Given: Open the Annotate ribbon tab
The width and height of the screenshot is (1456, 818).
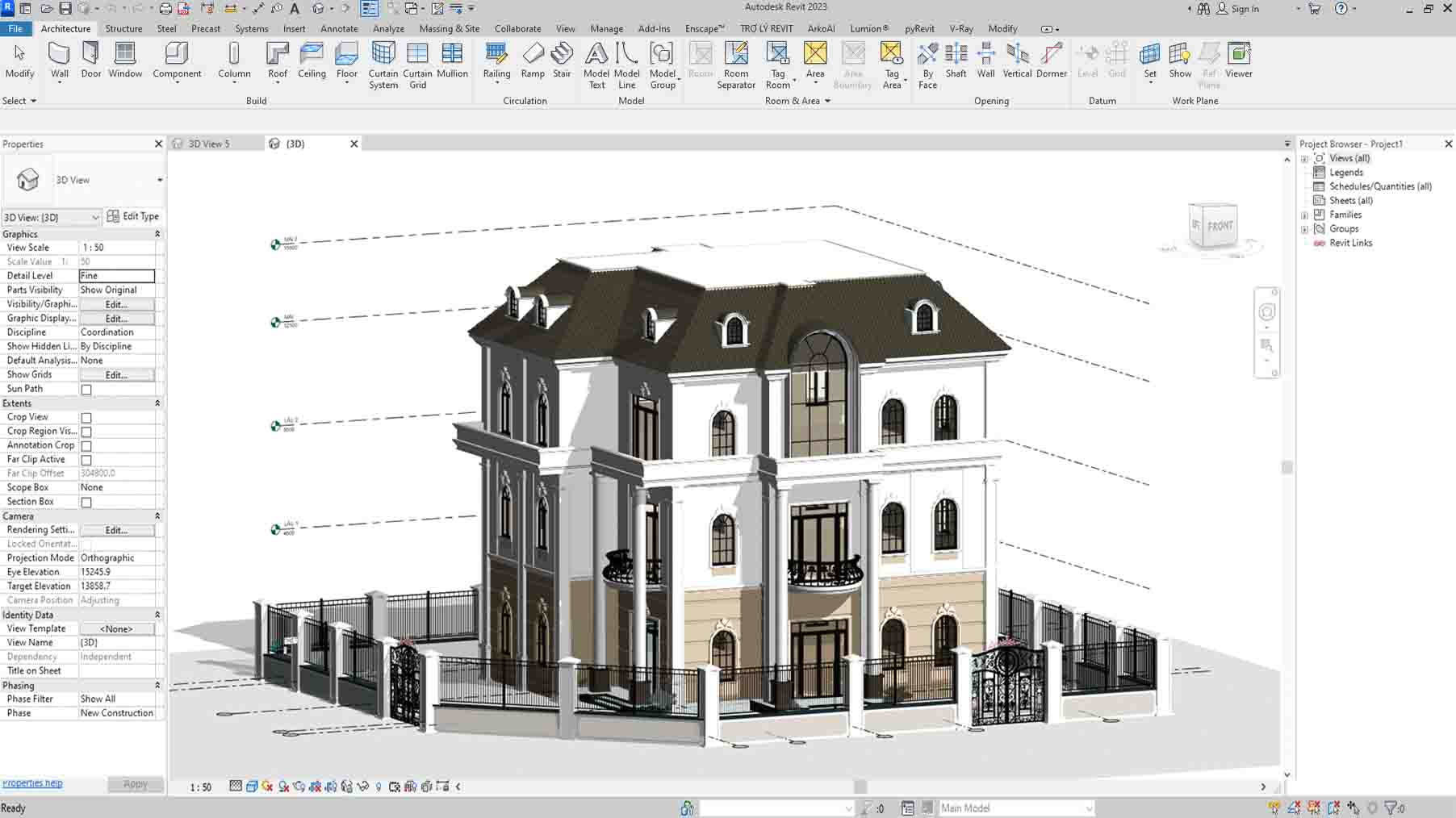Looking at the screenshot, I should coord(339,28).
